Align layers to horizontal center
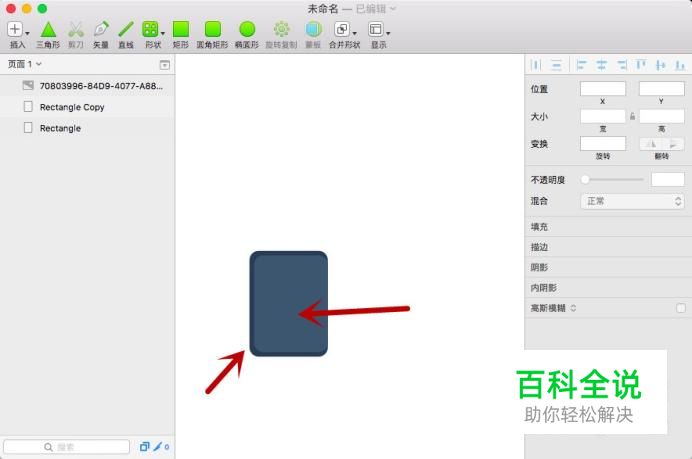The image size is (692, 459). [x=602, y=65]
